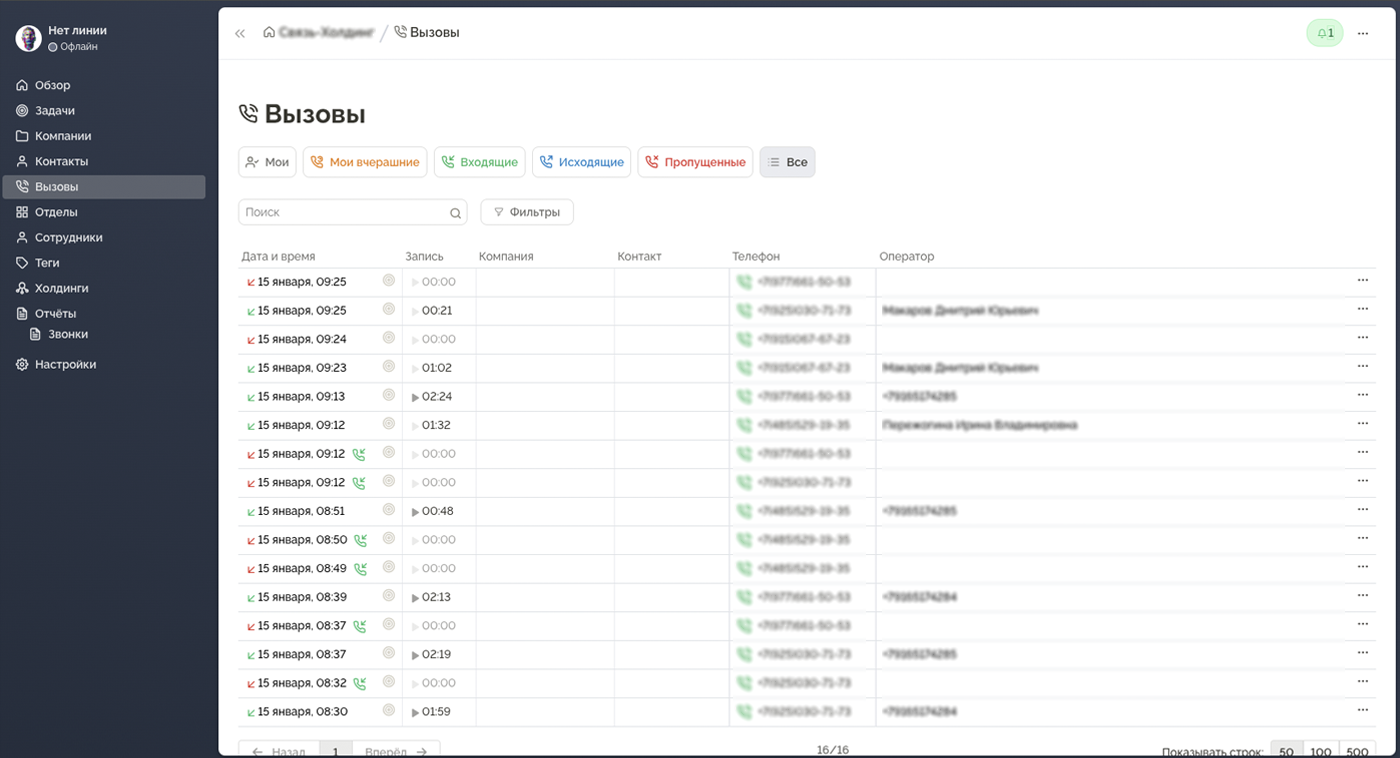The image size is (1400, 758).
Task: Collapse the sidebar with double chevron icon
Action: tap(240, 33)
